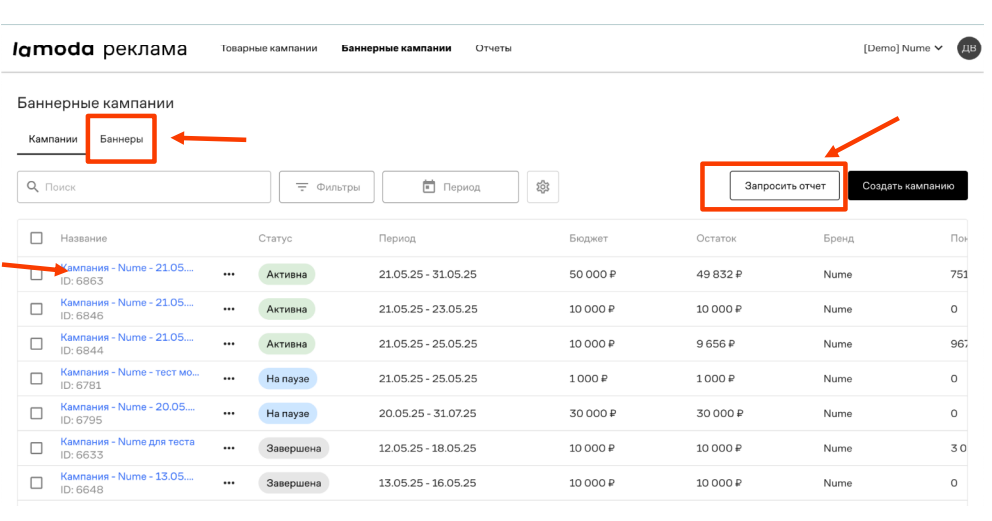
Task: Switch to the Баннеры tab
Action: (x=121, y=139)
